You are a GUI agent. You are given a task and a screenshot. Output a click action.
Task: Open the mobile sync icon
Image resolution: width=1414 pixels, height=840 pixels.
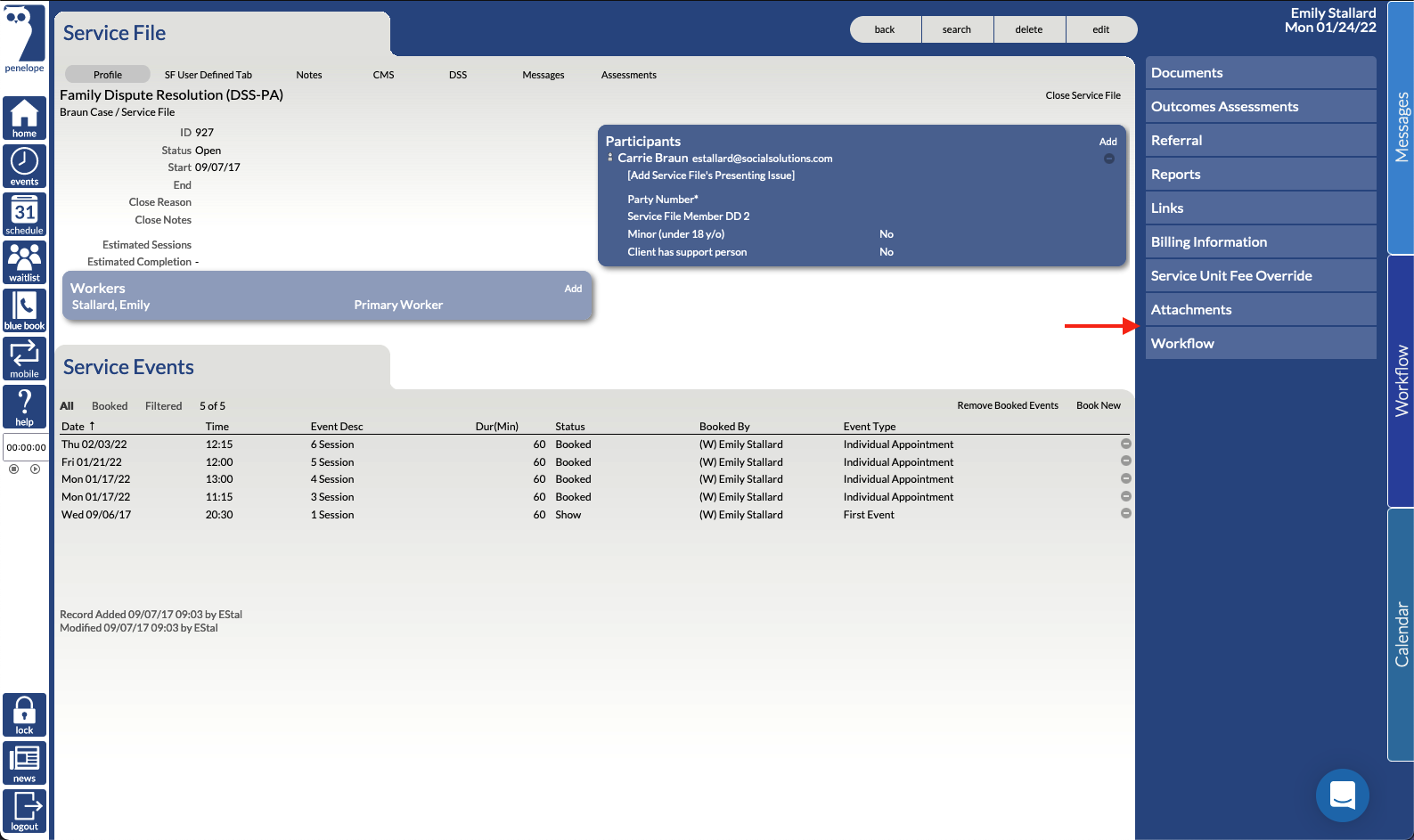pyautogui.click(x=24, y=359)
